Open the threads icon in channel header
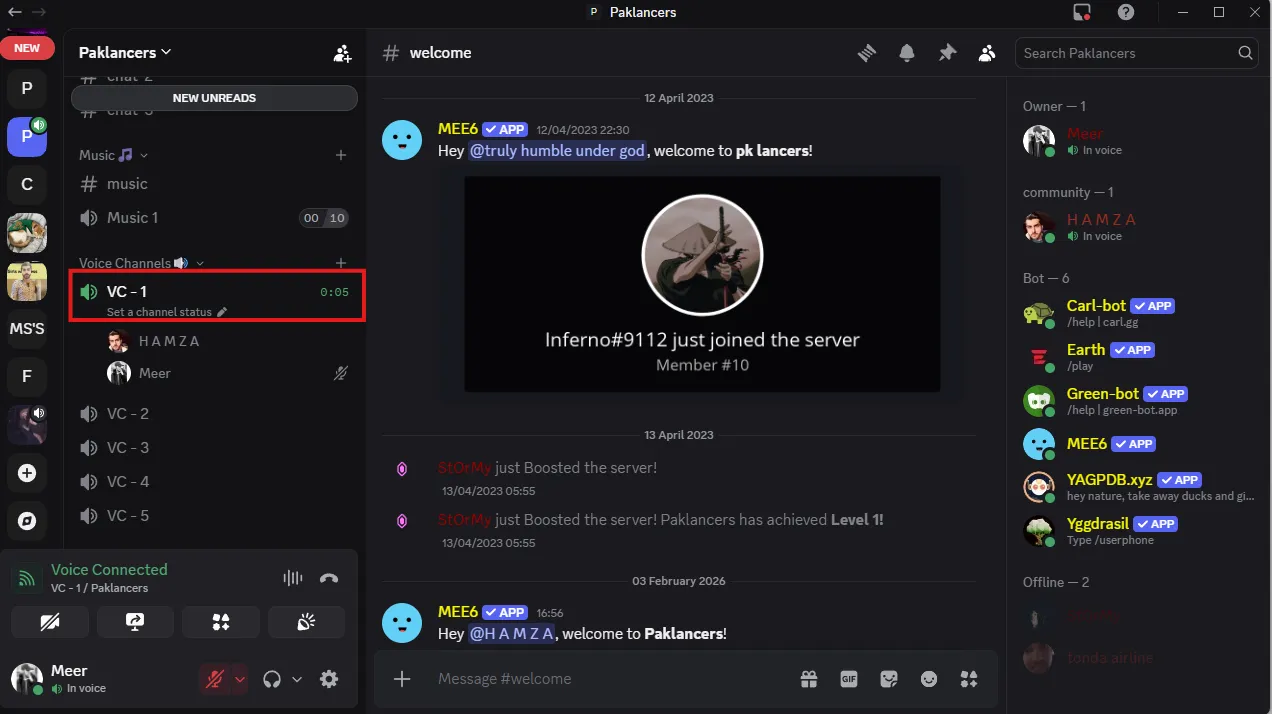The height and width of the screenshot is (714, 1272). pyautogui.click(x=867, y=53)
